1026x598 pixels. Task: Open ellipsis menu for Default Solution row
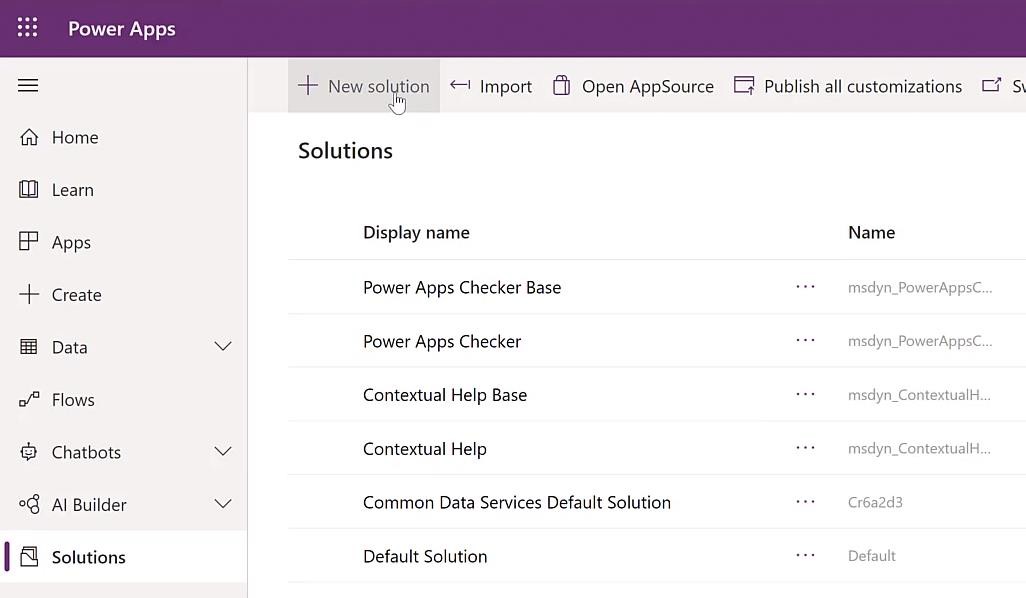[x=805, y=555]
